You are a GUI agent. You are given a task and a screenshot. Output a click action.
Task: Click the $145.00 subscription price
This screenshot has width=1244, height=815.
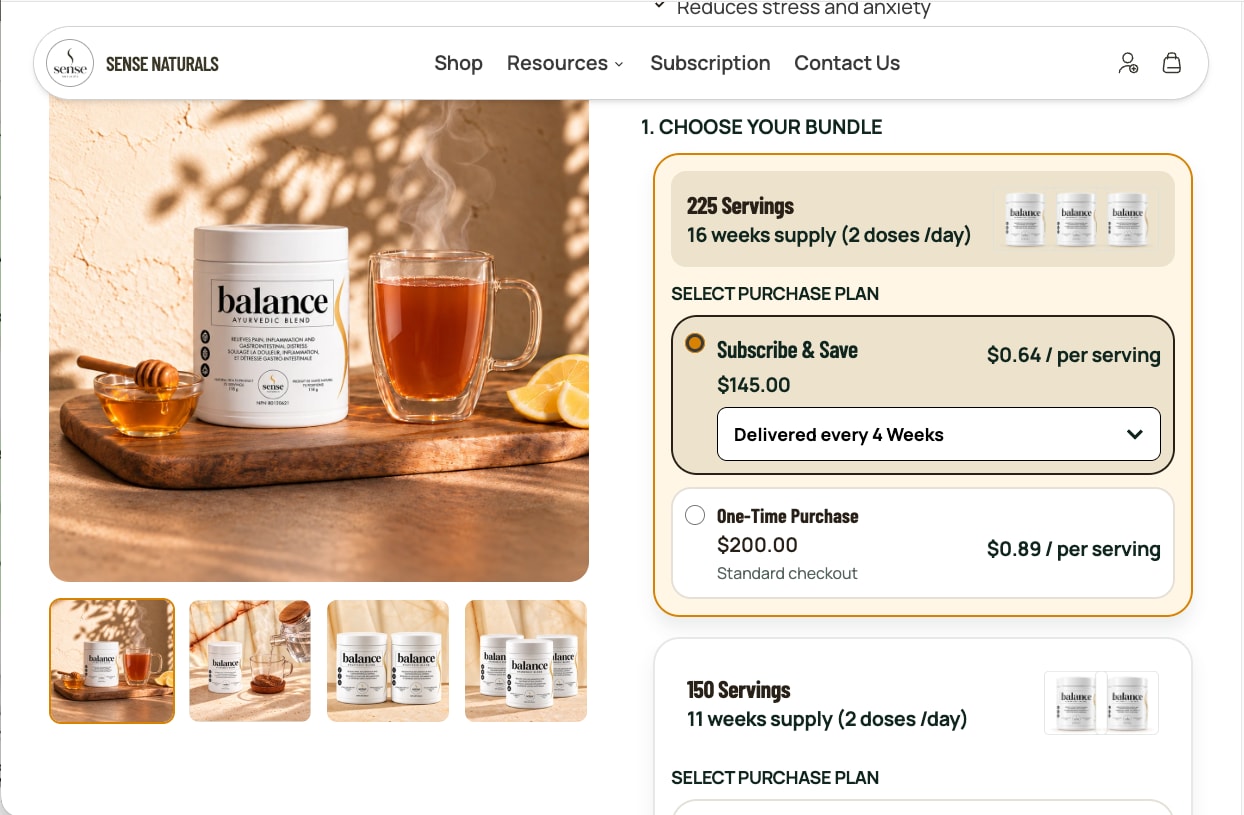[754, 385]
